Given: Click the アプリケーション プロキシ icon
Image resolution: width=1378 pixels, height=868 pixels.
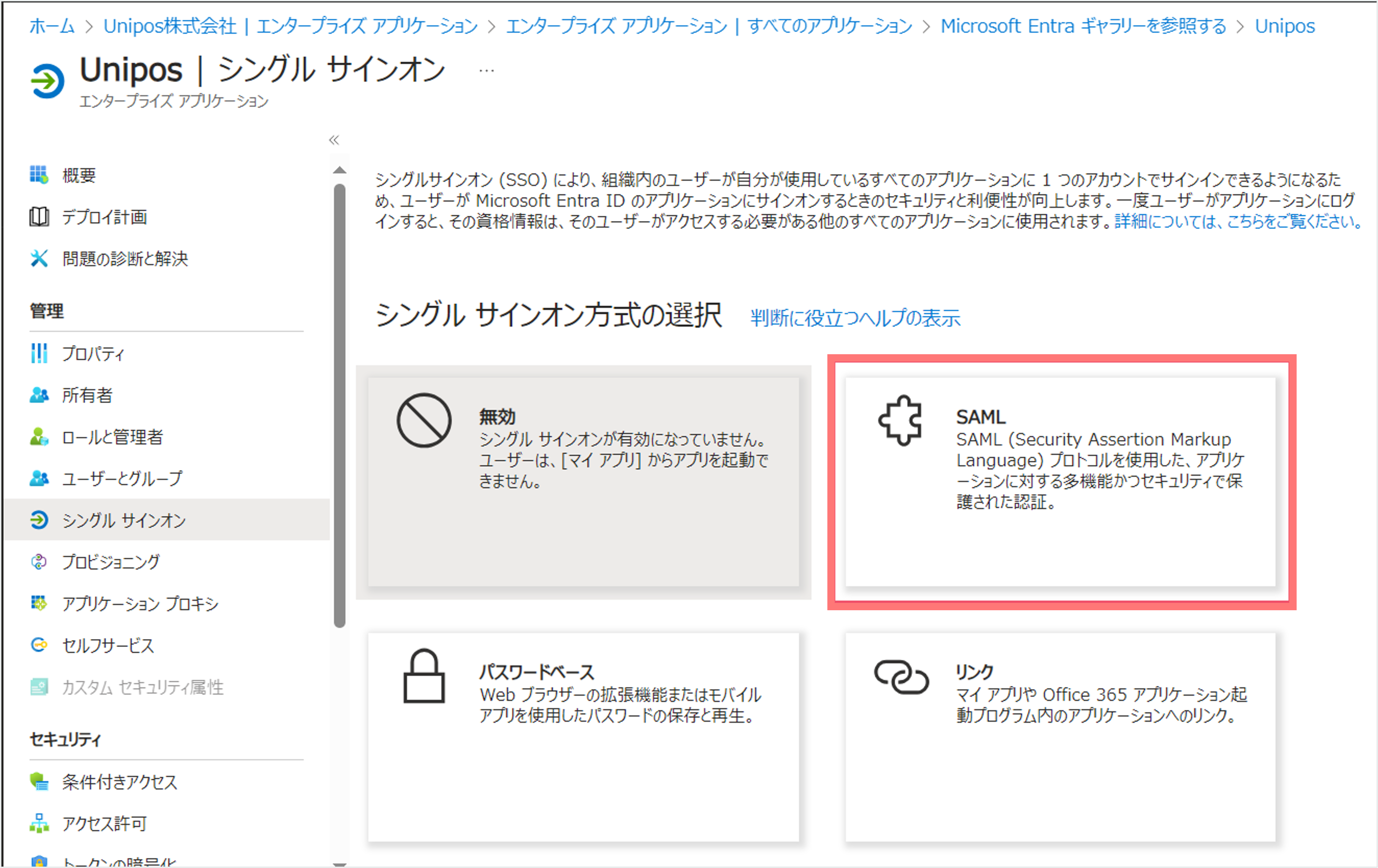Looking at the screenshot, I should pyautogui.click(x=39, y=603).
